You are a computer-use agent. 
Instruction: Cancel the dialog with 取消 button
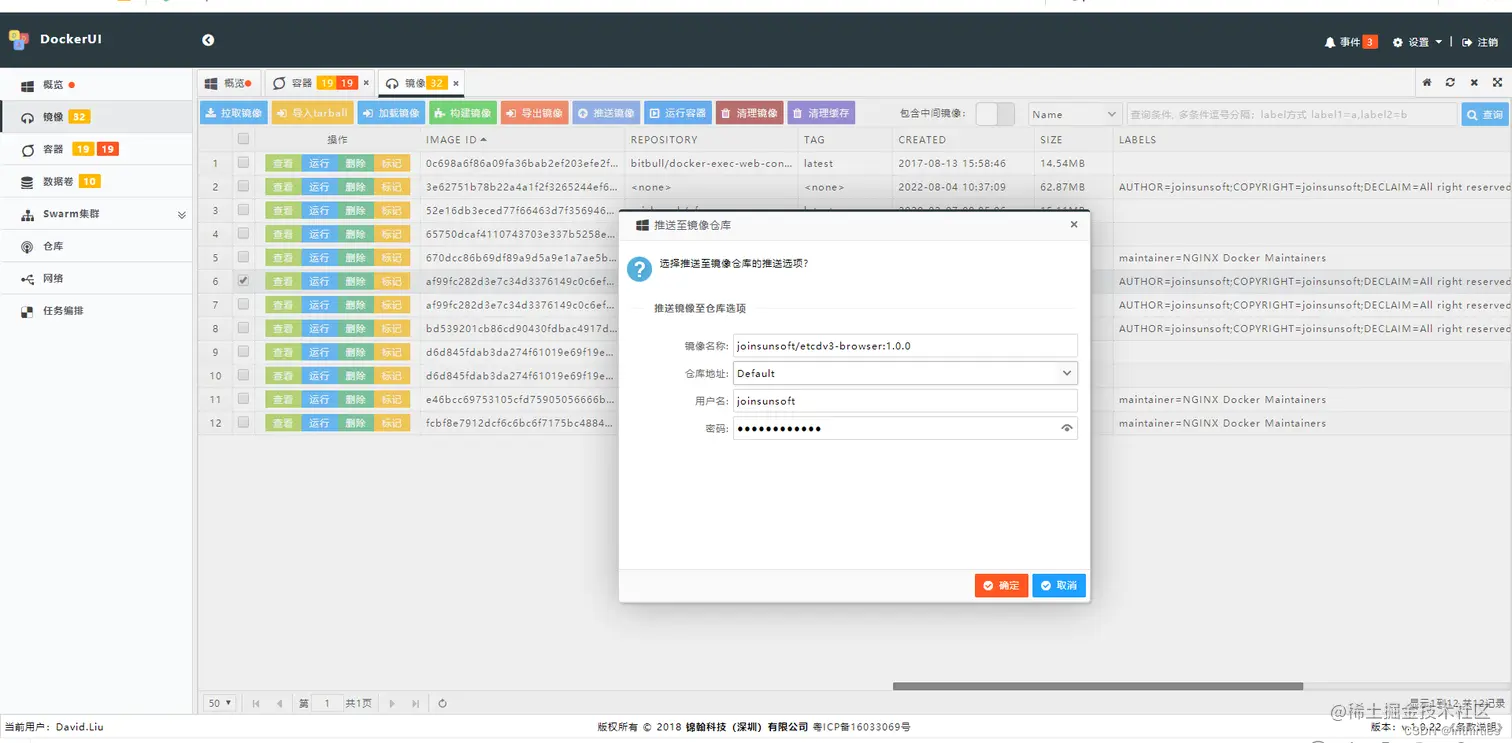tap(1059, 585)
